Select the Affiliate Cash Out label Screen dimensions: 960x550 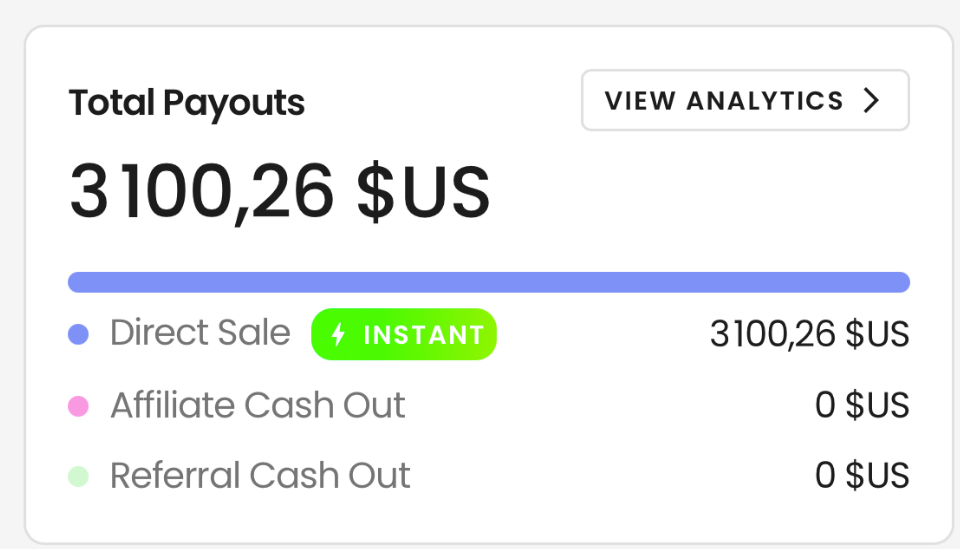tap(258, 405)
